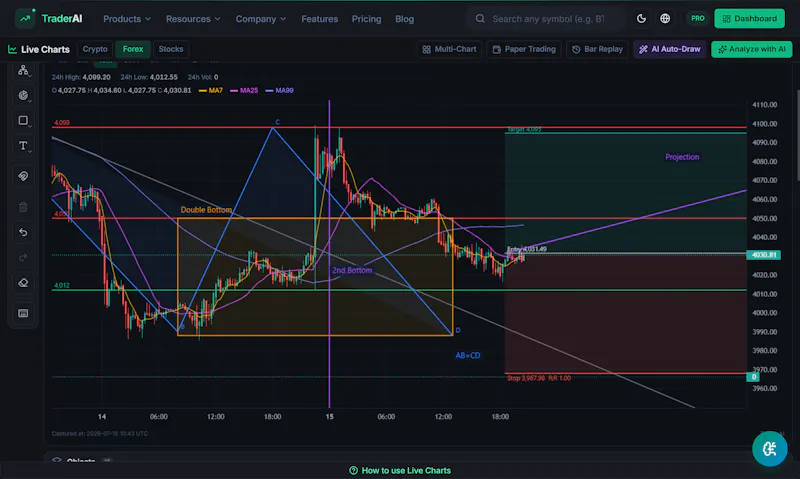Toggle the MA7 indicator legend

[211, 90]
